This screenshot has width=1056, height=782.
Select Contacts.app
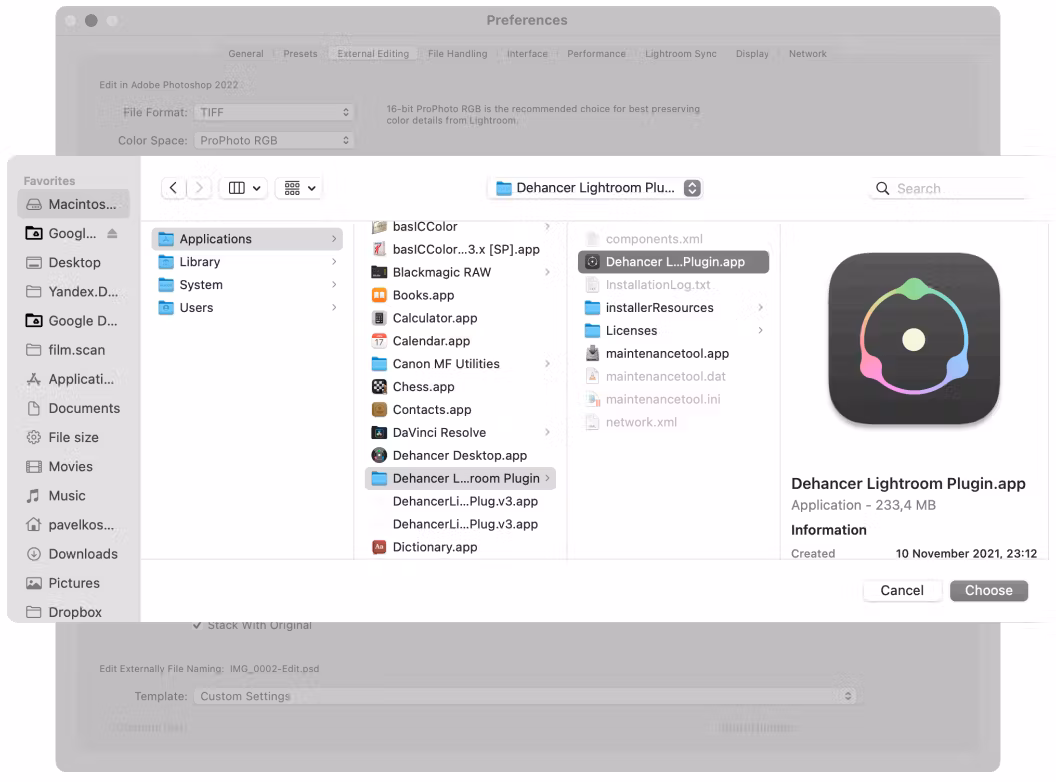pos(461,410)
